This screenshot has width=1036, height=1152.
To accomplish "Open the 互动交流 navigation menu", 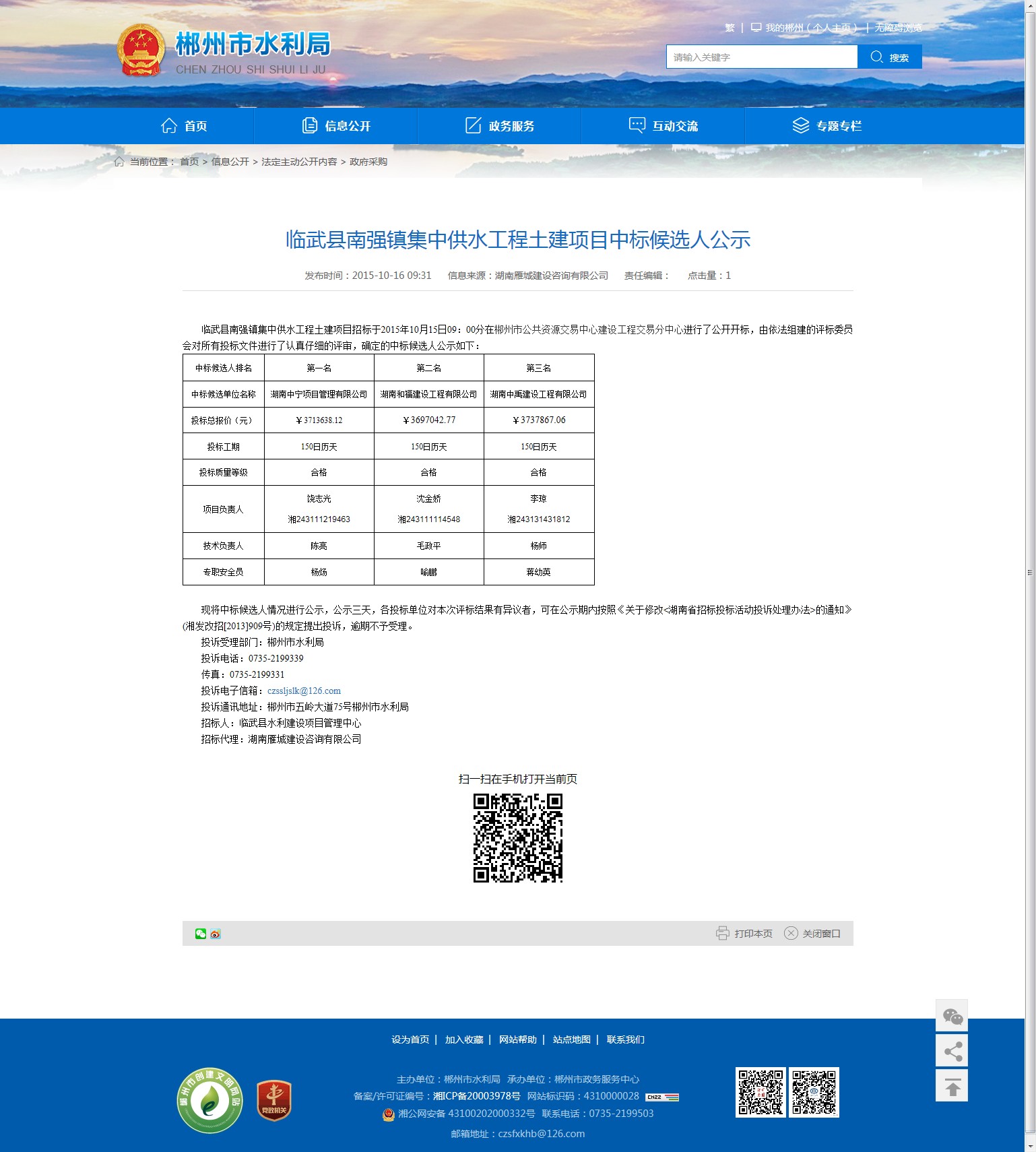I will click(x=663, y=126).
